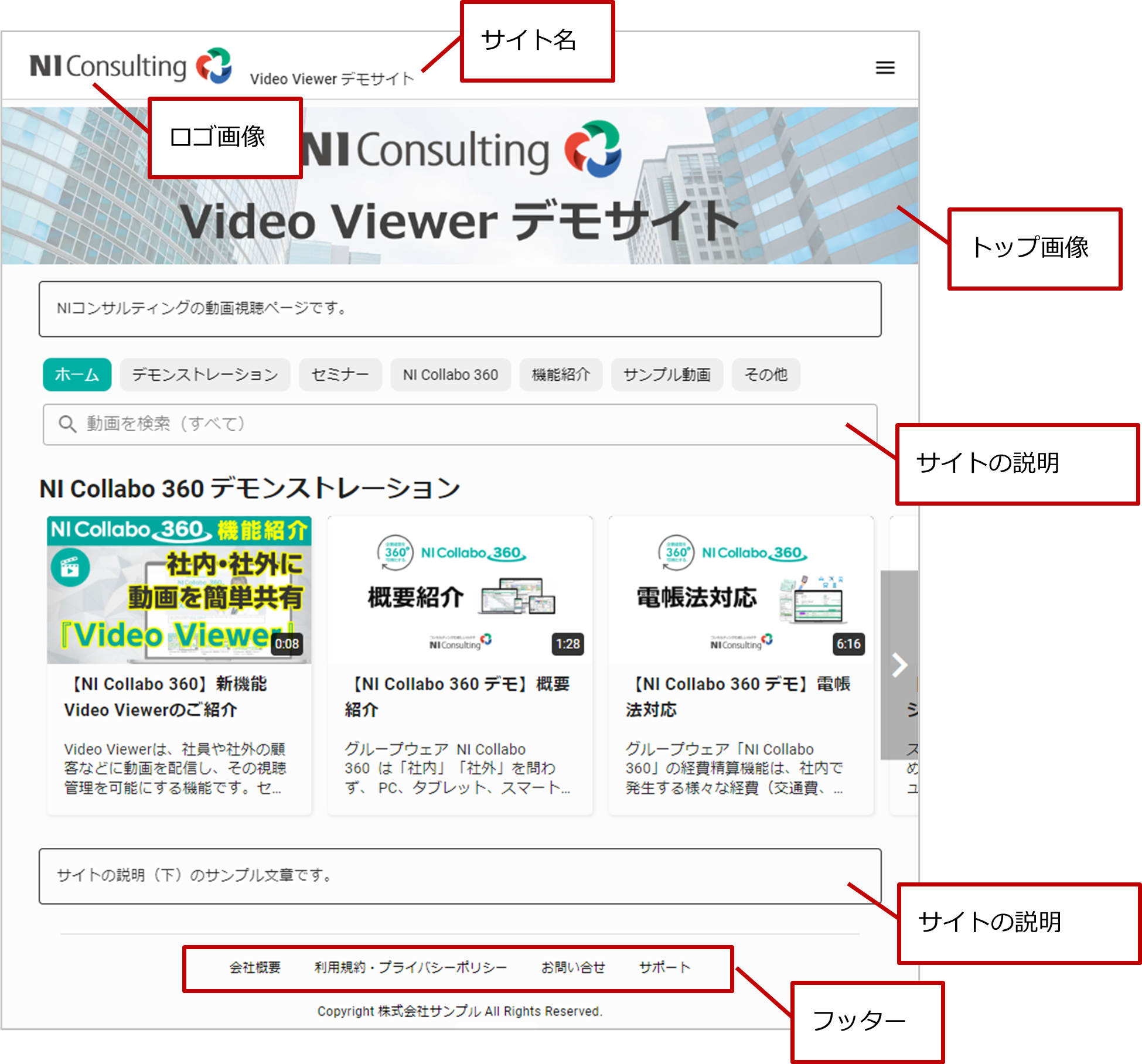Open 利用規約・プライバシーポリシー footer link
Screen dimensions: 1142x1064
tap(410, 967)
